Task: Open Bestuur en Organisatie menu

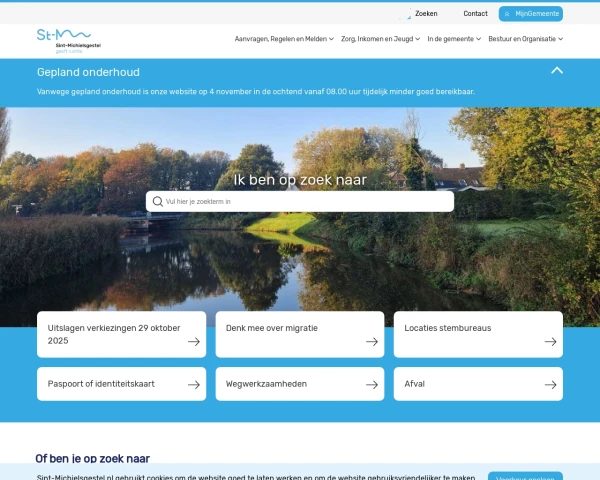Action: 526,39
